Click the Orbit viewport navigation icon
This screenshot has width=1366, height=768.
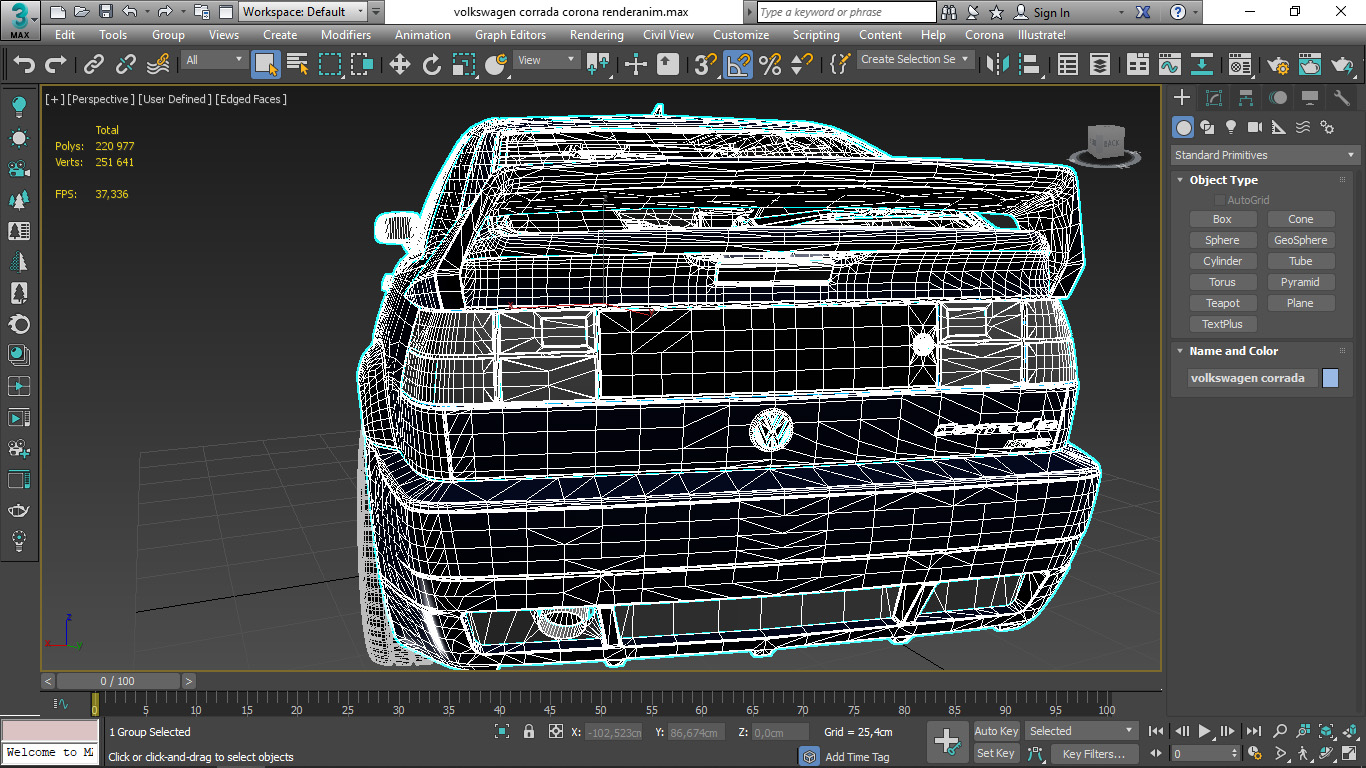point(1326,754)
